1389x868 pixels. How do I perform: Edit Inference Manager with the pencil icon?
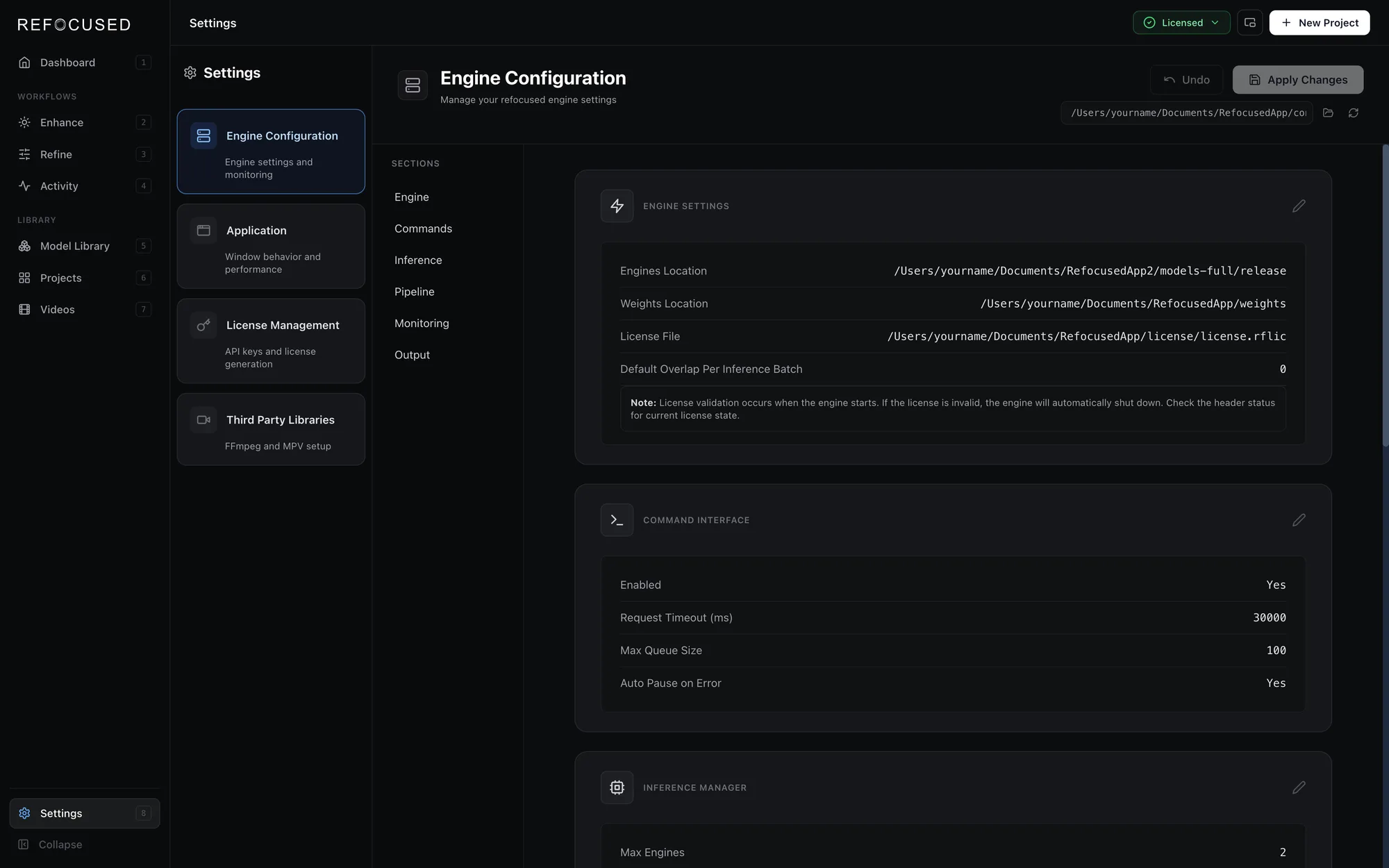click(x=1299, y=787)
